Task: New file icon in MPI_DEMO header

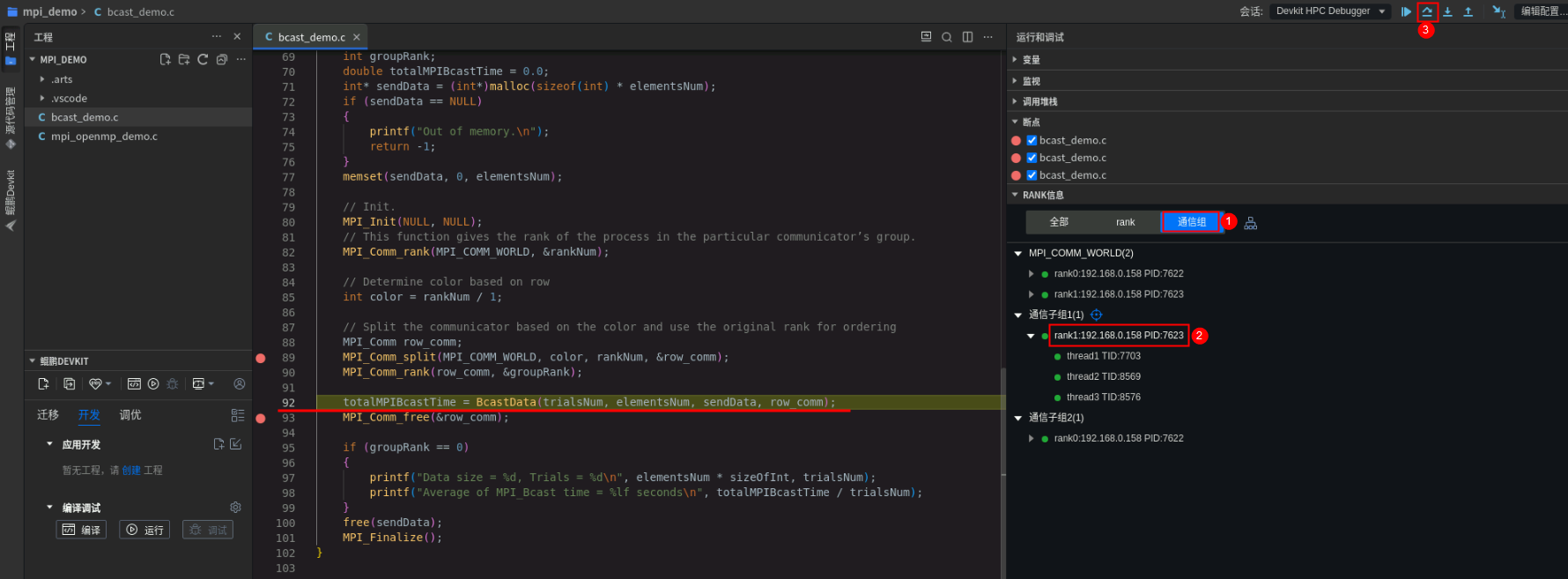Action: coord(165,59)
